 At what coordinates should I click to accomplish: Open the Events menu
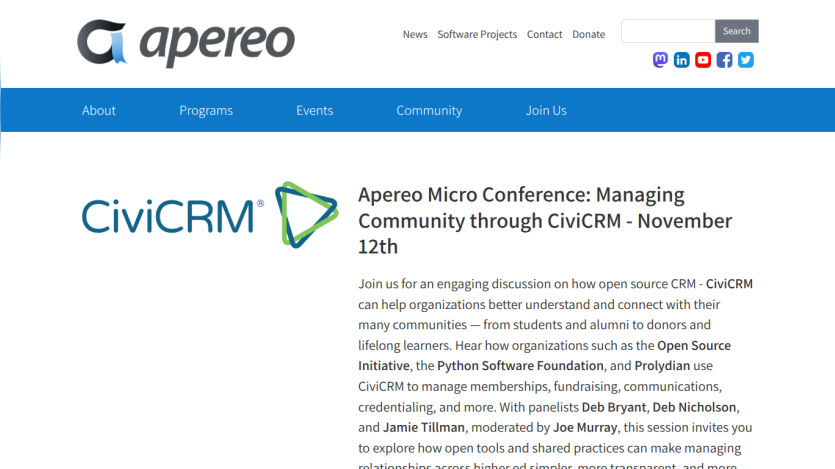[x=314, y=110]
